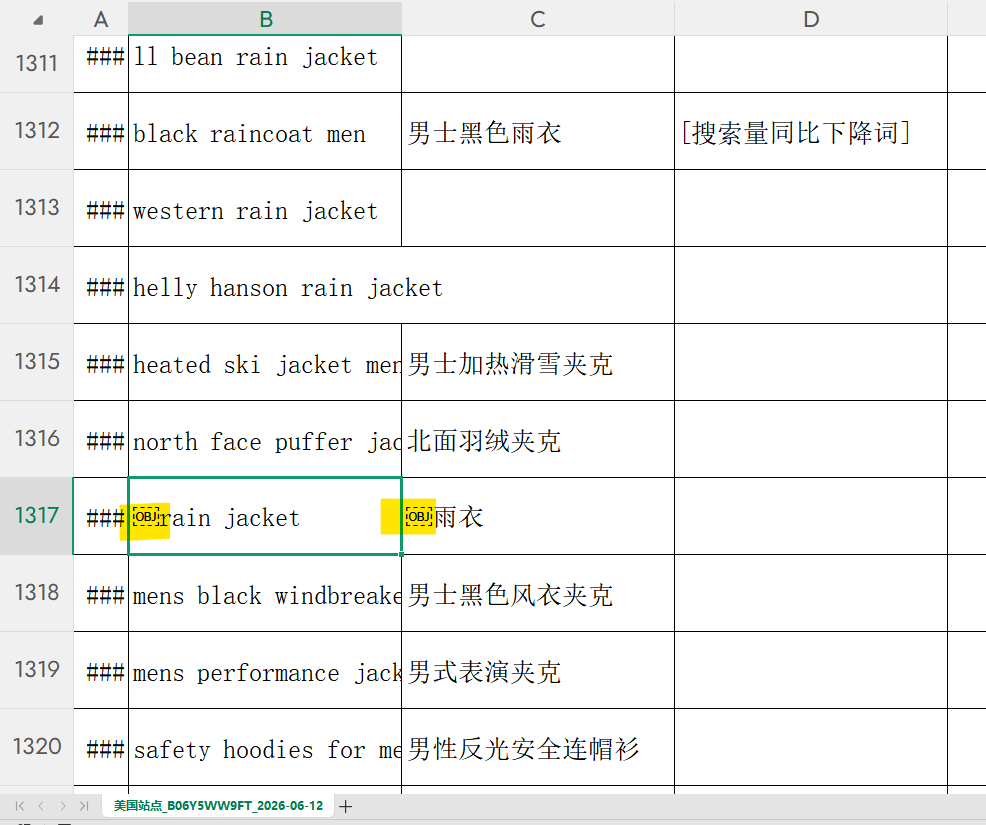Add a new sheet with plus button
Image resolution: width=986 pixels, height=825 pixels.
pos(345,806)
